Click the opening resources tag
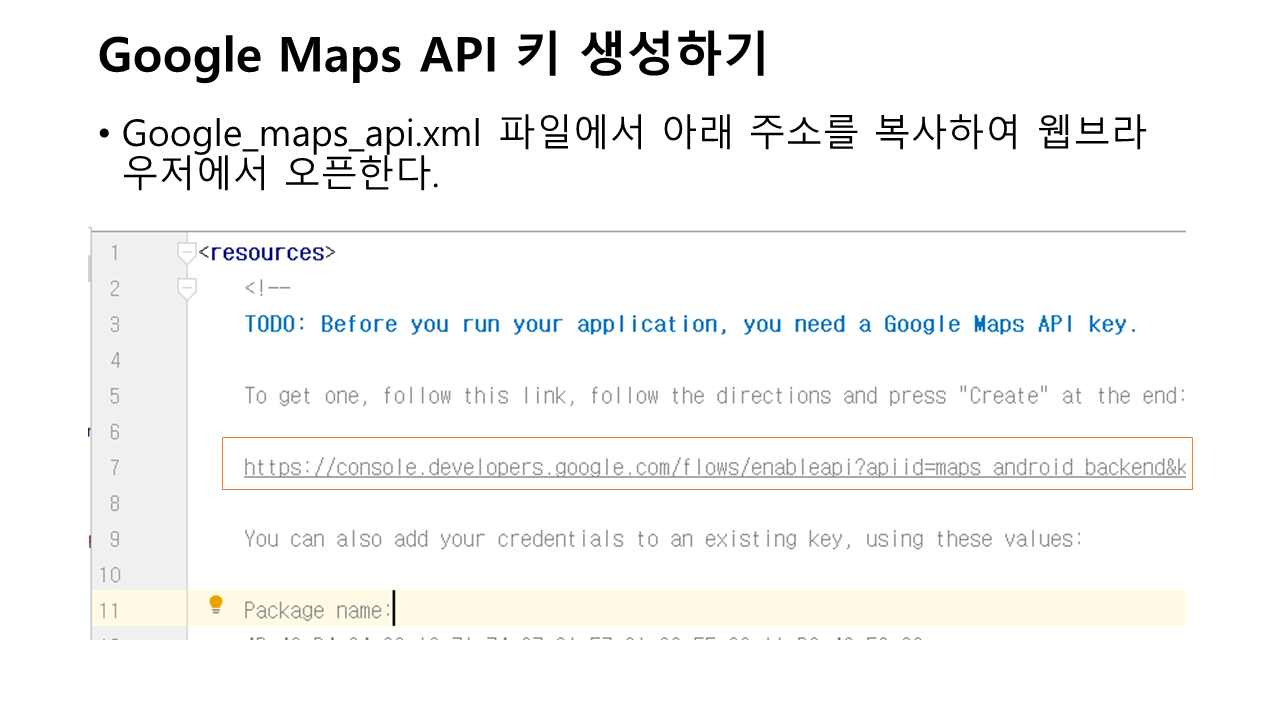The height and width of the screenshot is (720, 1280). [267, 253]
